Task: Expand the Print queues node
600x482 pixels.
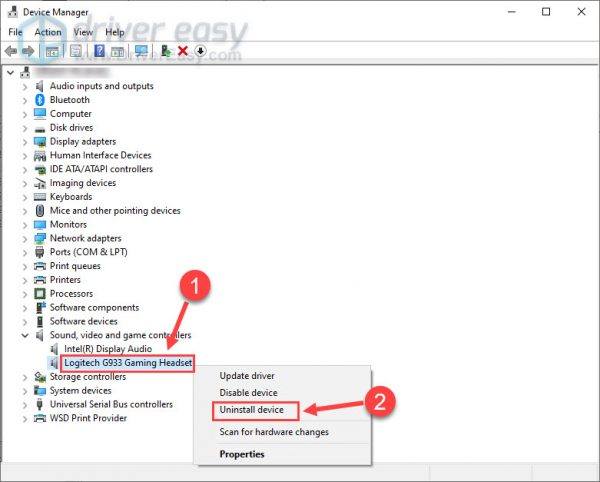Action: (x=25, y=266)
